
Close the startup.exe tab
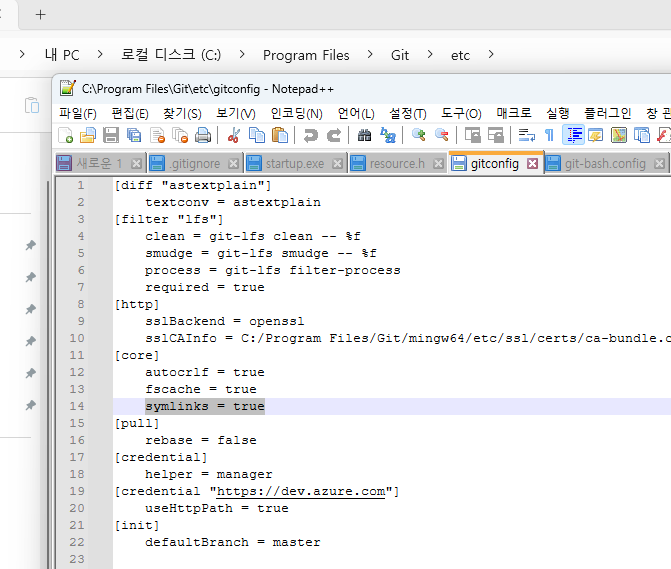[x=338, y=163]
